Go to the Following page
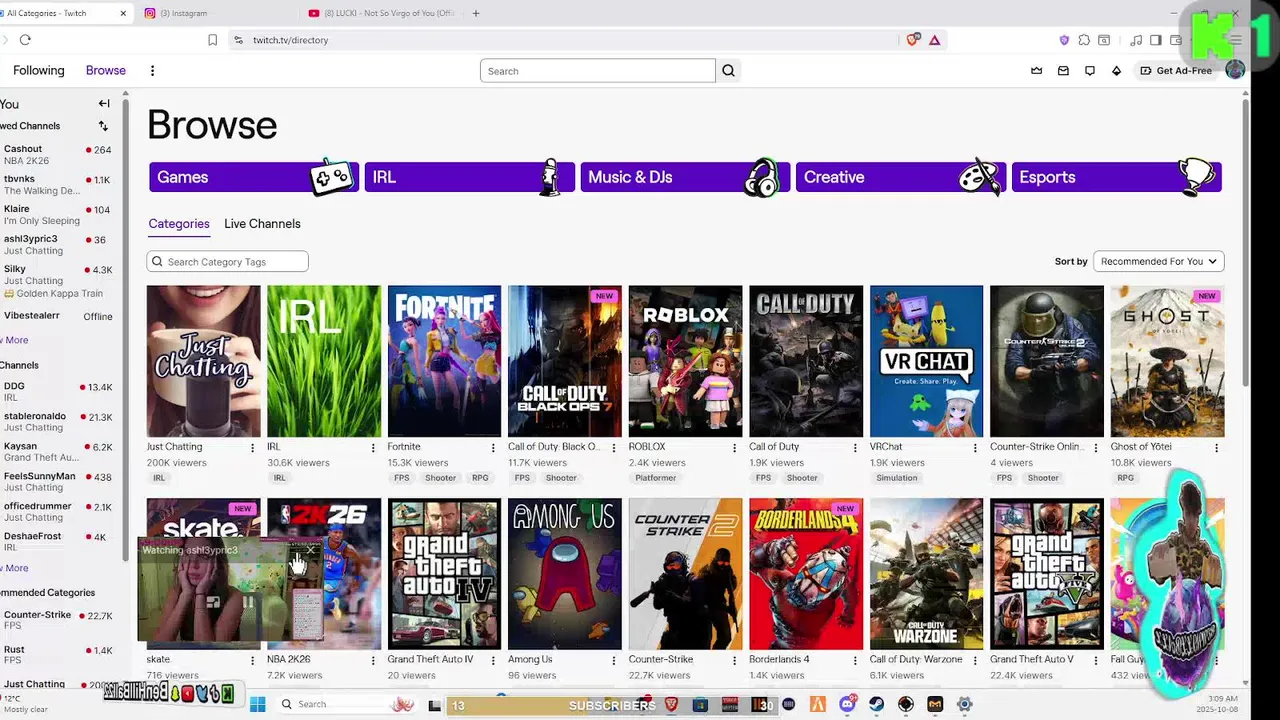 point(38,71)
